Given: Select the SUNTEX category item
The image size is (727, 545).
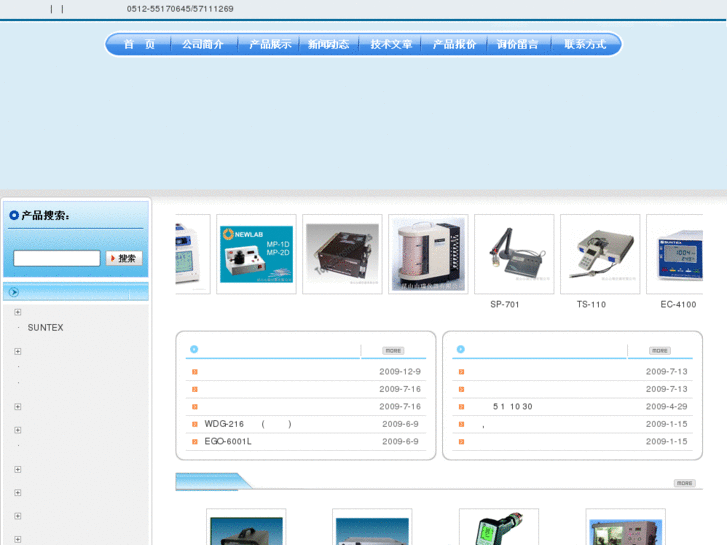Looking at the screenshot, I should (45, 327).
